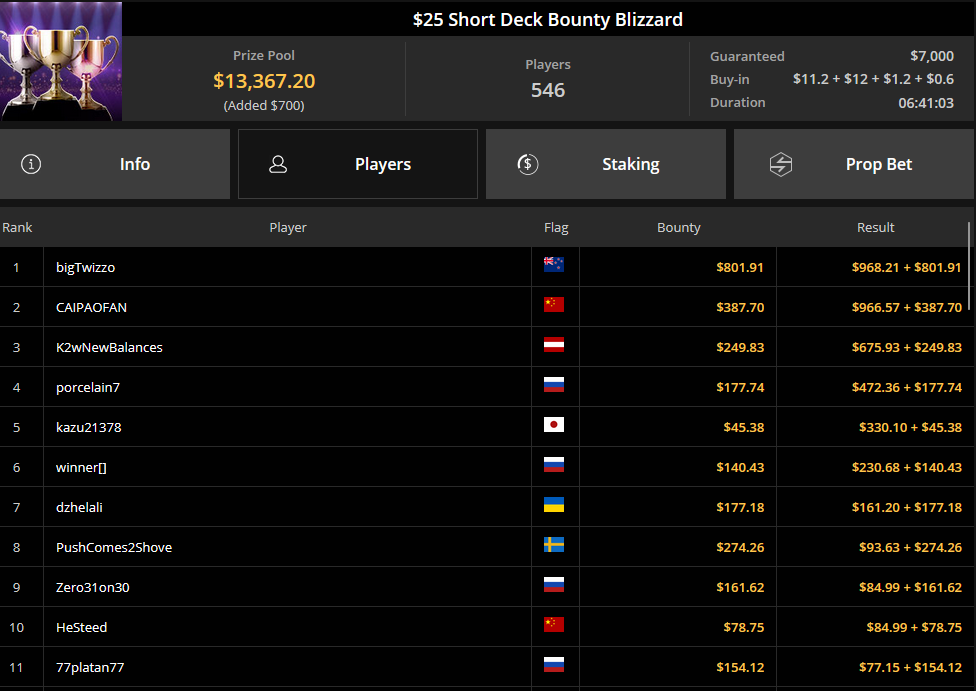Click the buy-in breakdown value
976x691 pixels.
[x=873, y=79]
